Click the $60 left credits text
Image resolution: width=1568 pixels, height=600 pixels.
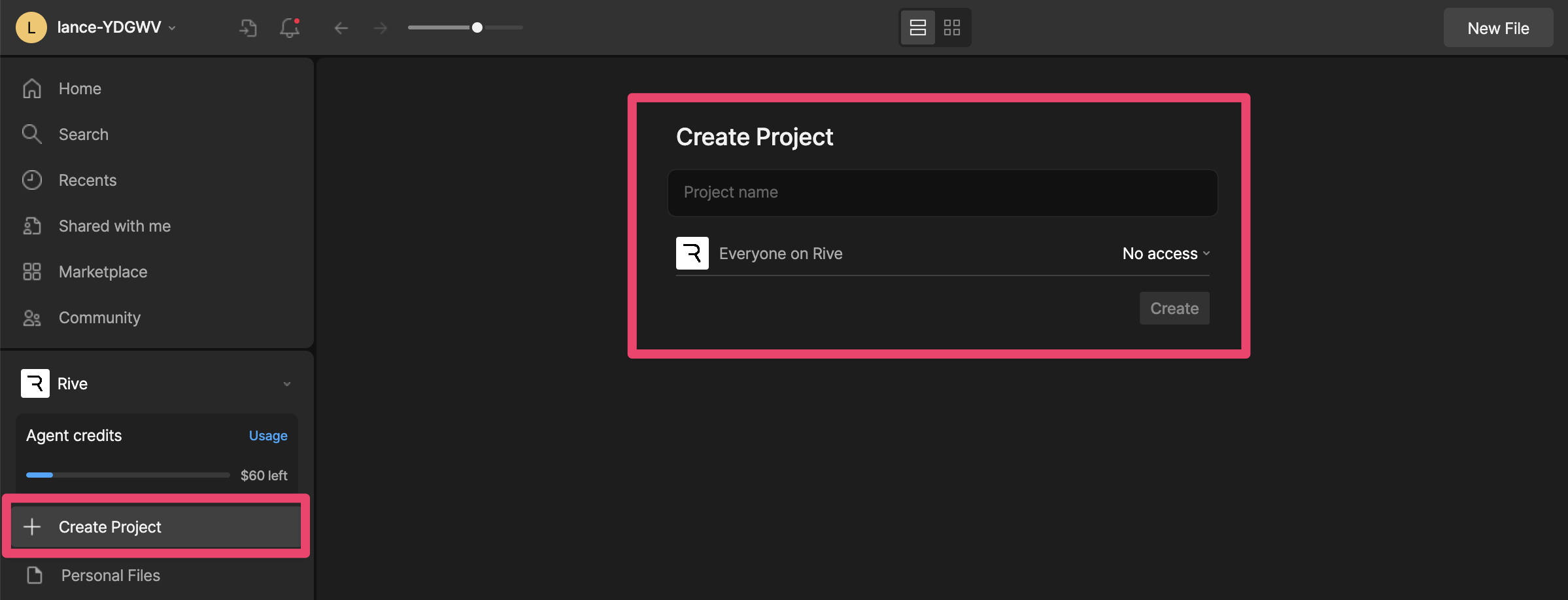point(264,476)
